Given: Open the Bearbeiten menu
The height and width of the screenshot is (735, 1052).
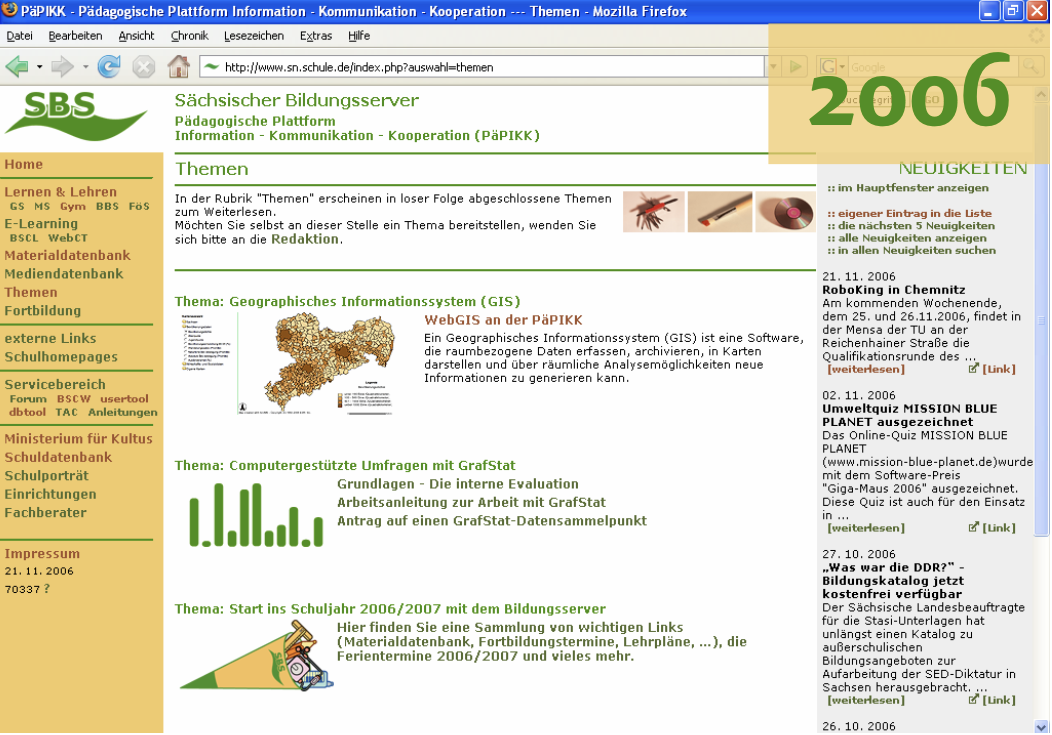Looking at the screenshot, I should (75, 36).
